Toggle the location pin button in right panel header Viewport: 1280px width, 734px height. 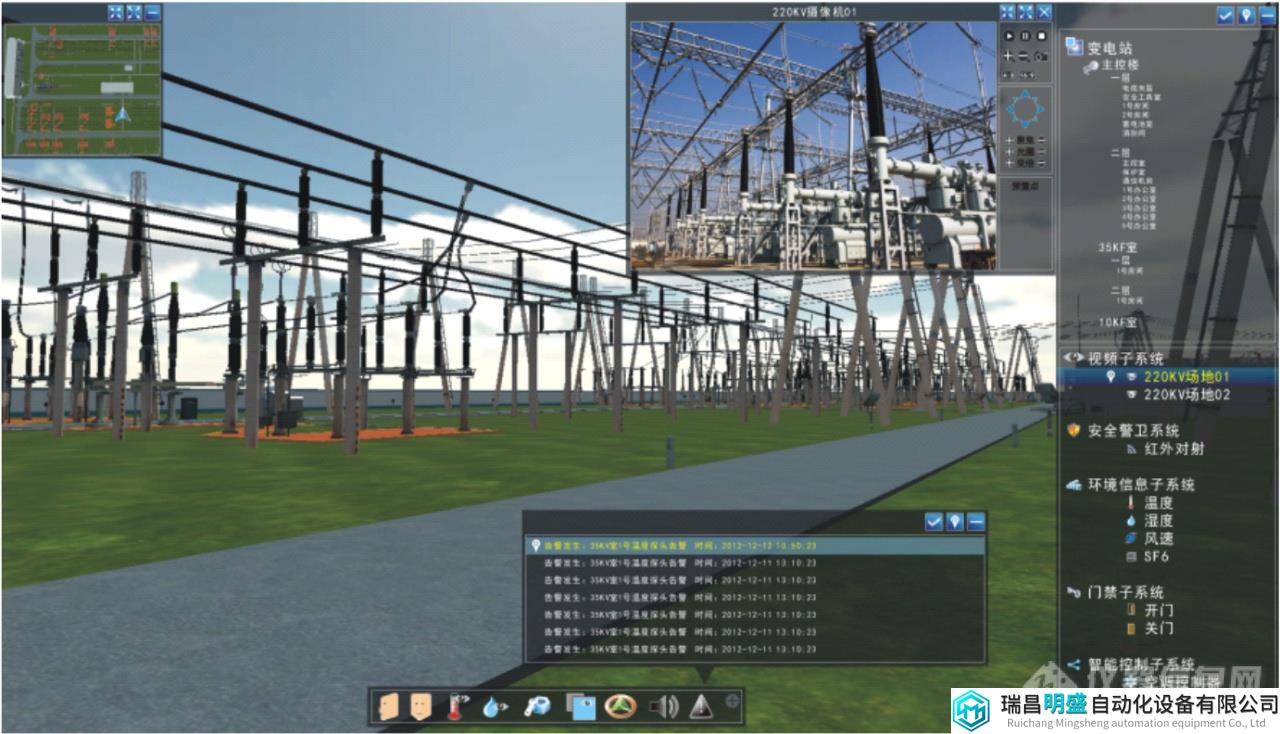coord(1246,15)
